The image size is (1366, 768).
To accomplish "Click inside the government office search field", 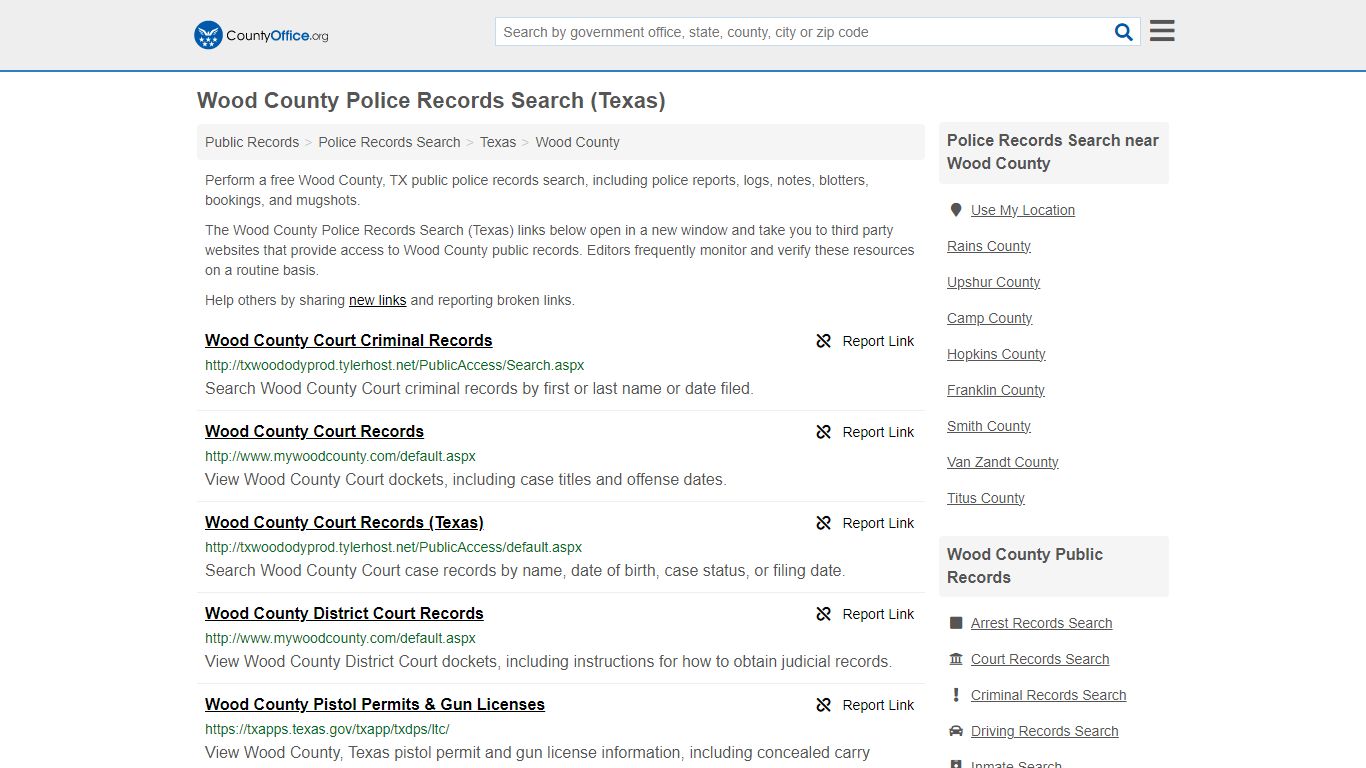I will tap(800, 31).
